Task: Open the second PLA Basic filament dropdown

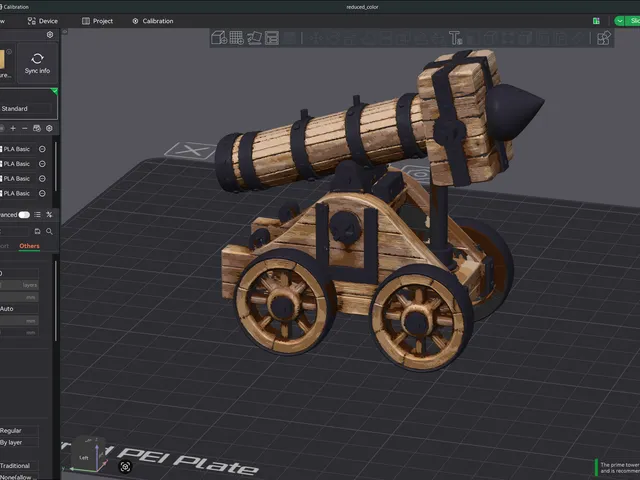Action: pyautogui.click(x=16, y=164)
